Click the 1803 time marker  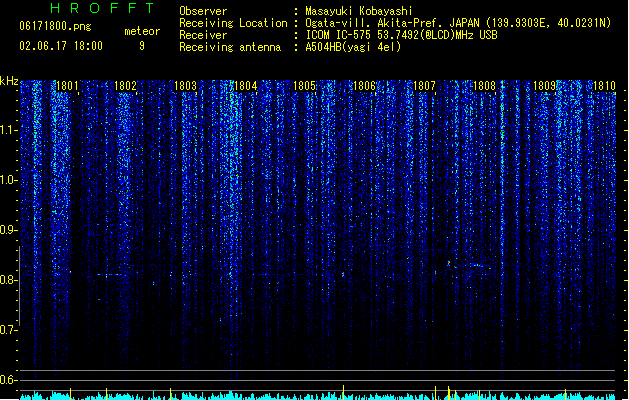185,86
